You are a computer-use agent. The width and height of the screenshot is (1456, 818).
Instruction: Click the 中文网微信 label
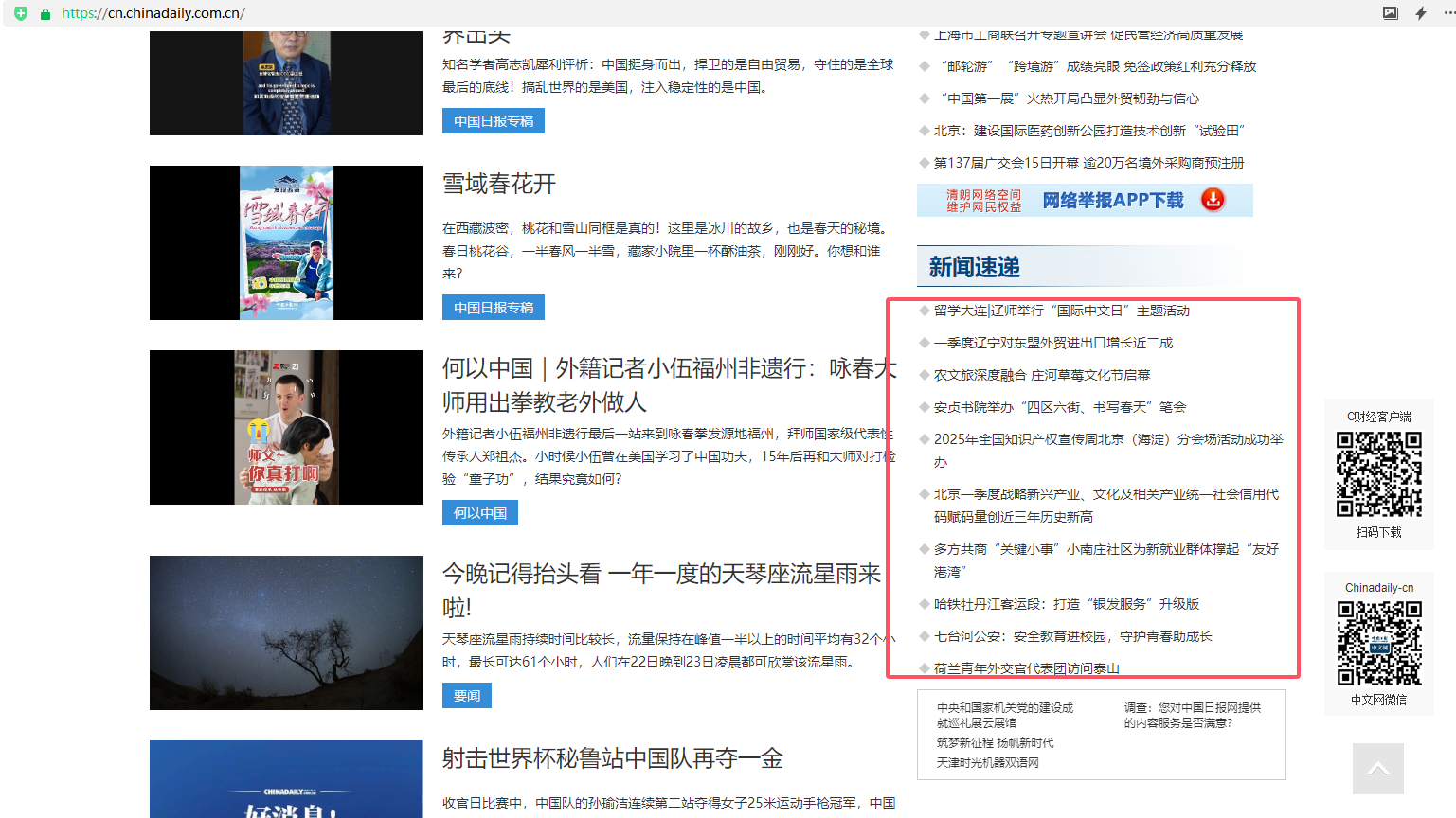pos(1378,700)
